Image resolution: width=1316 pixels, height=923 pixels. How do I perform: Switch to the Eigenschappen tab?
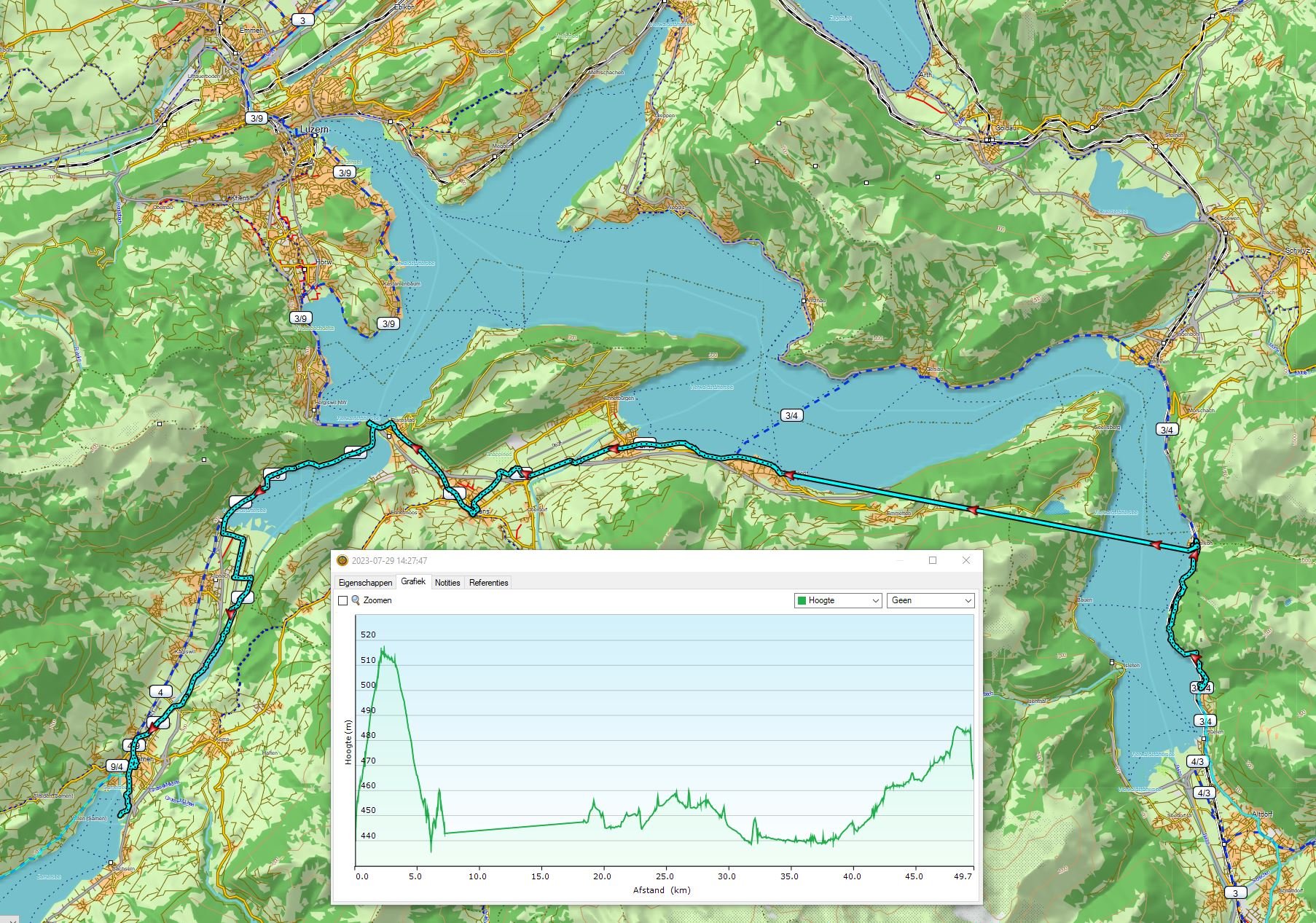pyautogui.click(x=365, y=583)
